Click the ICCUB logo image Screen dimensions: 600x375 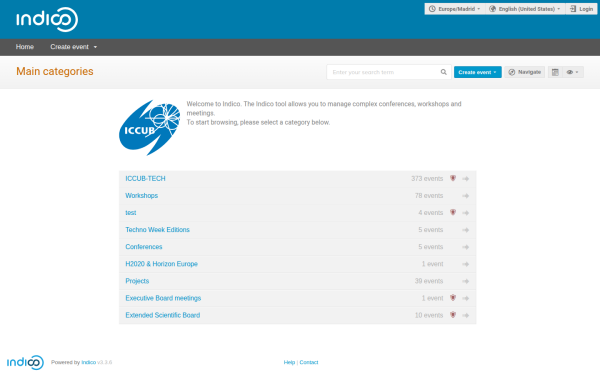click(x=150, y=127)
